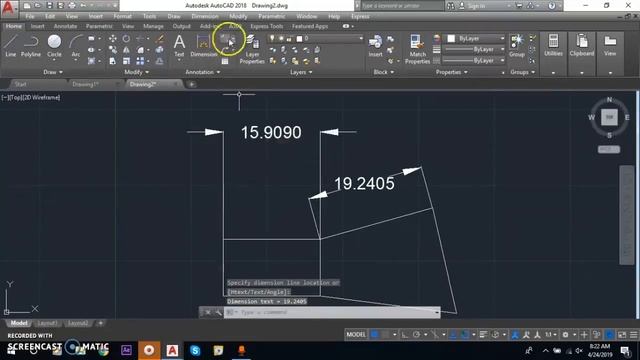This screenshot has height=360, width=640.
Task: Click the date and time in the system tray
Action: (x=600, y=351)
